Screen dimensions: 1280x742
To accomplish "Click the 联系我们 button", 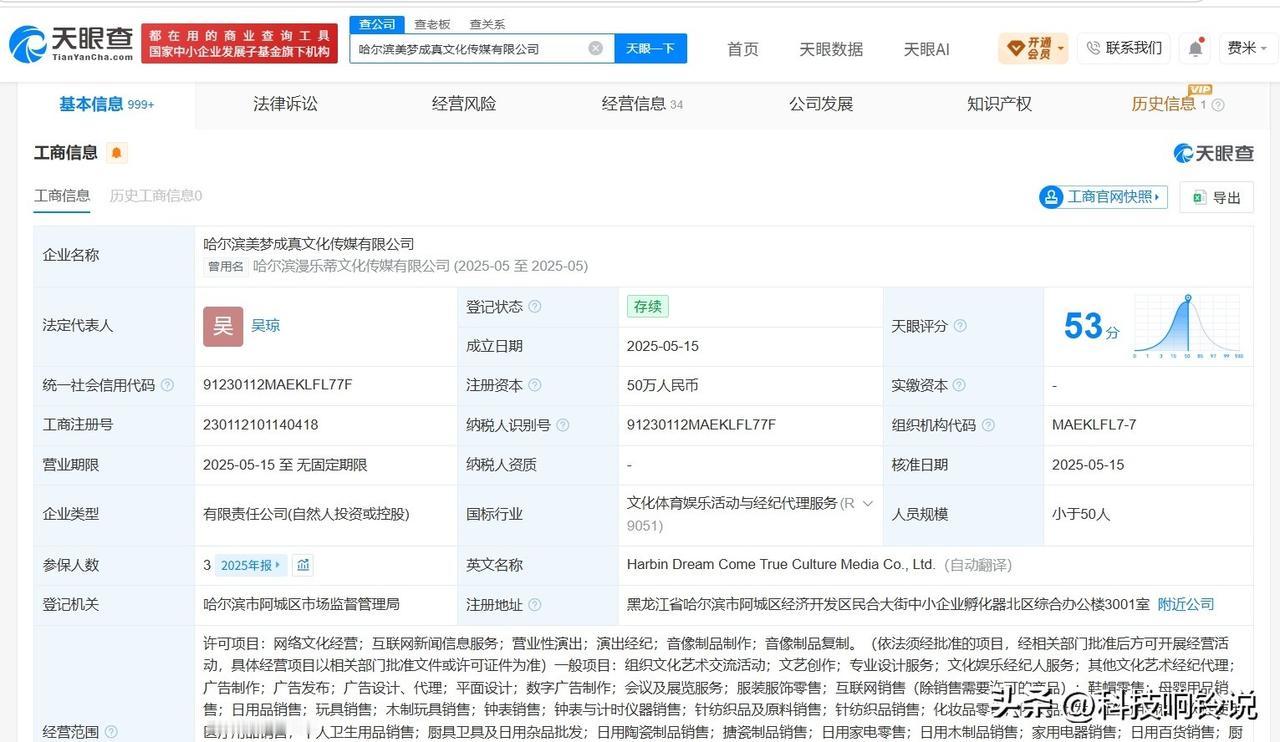I will coord(1124,48).
